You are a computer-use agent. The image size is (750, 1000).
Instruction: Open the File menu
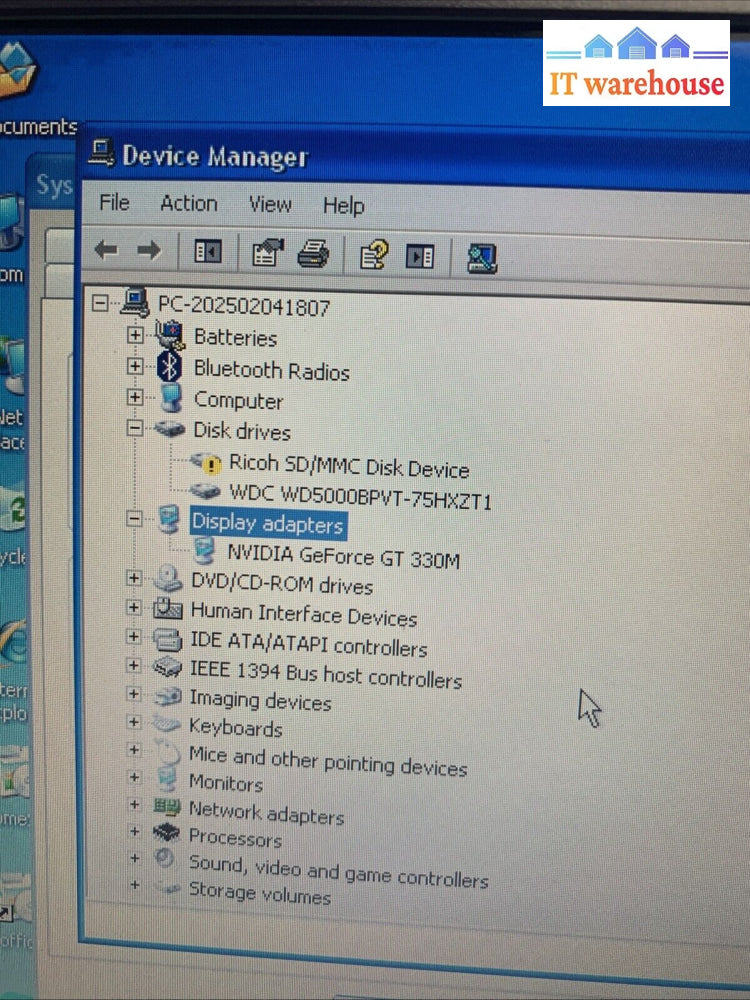pos(114,203)
